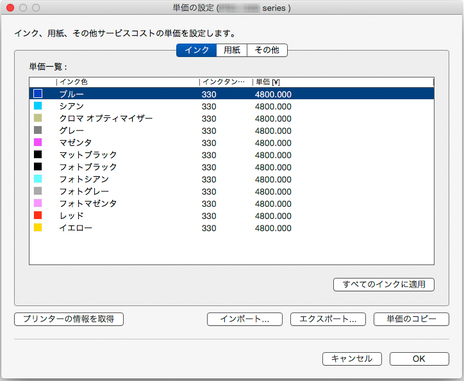Click the すべてのインクに適用 button
464x381 pixels.
point(384,285)
